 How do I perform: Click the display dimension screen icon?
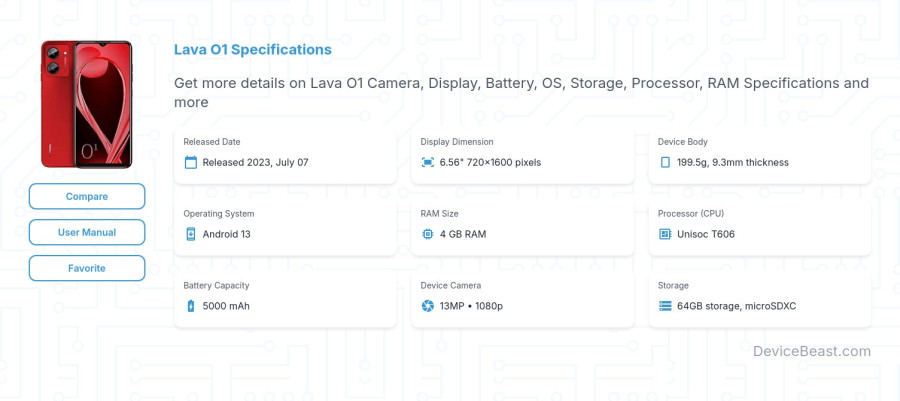(x=428, y=162)
